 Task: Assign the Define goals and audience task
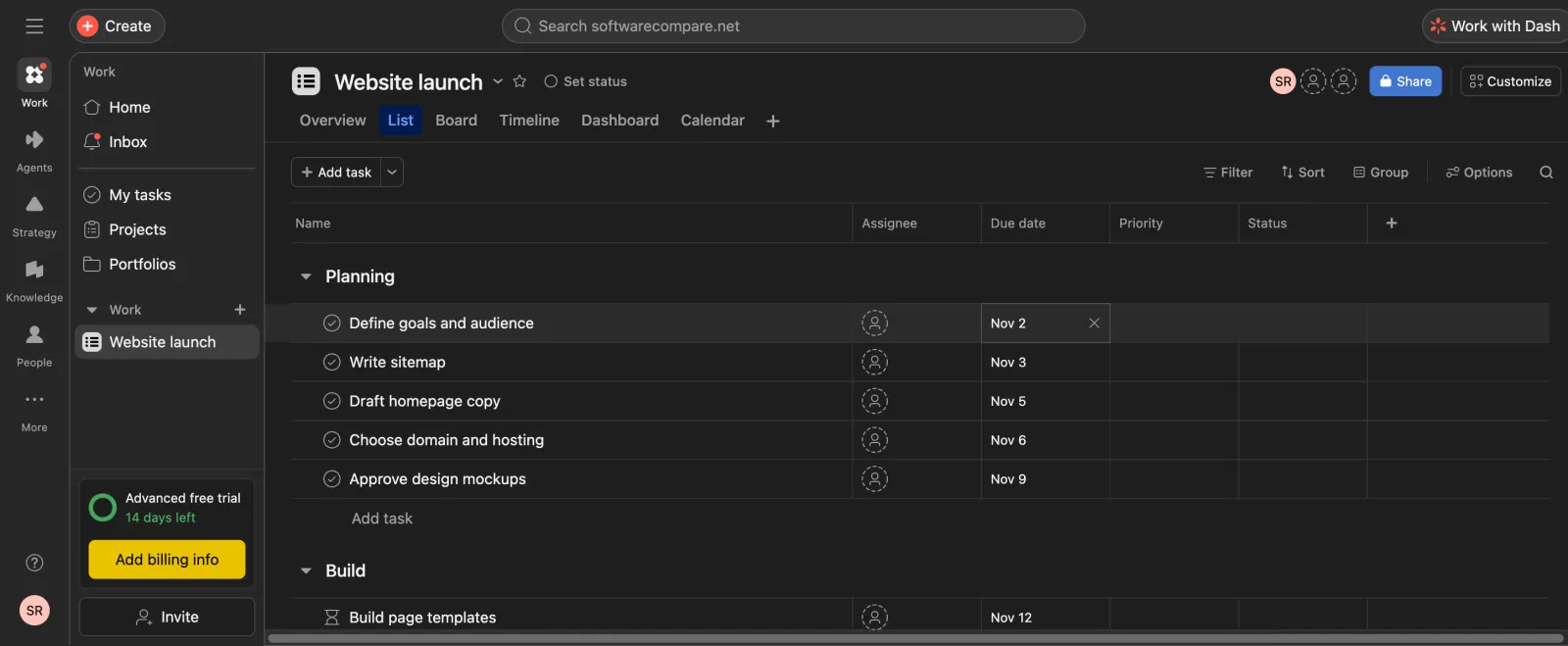874,323
